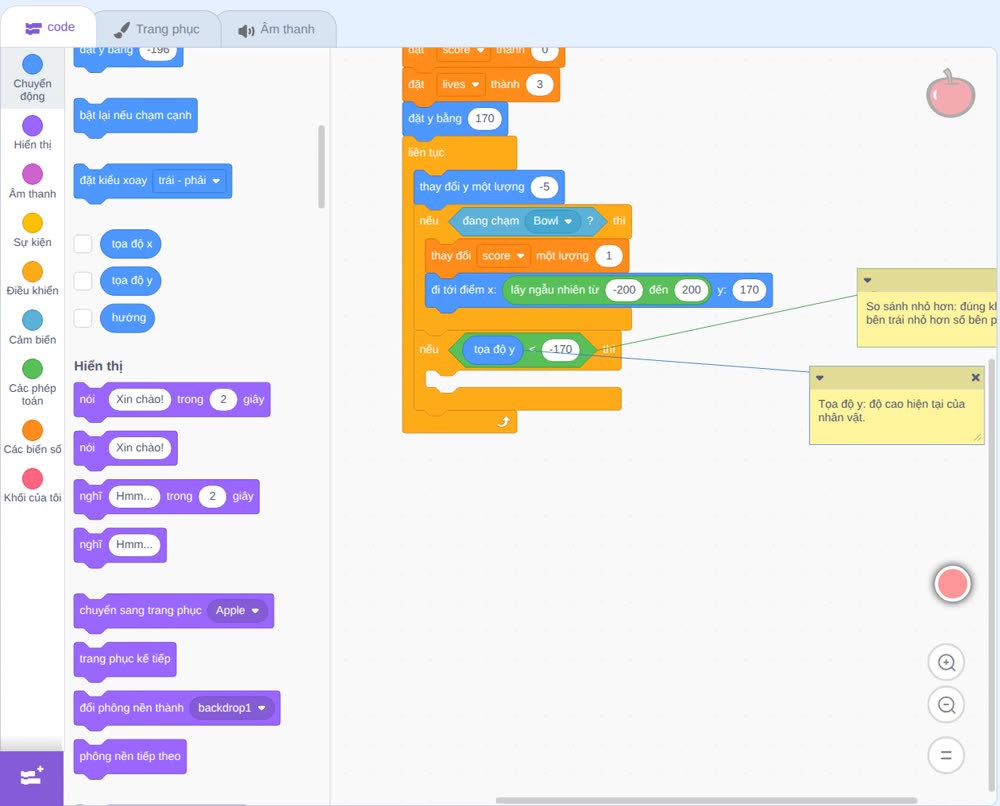
Task: Open the Khối của tôi category
Action: click(x=33, y=485)
